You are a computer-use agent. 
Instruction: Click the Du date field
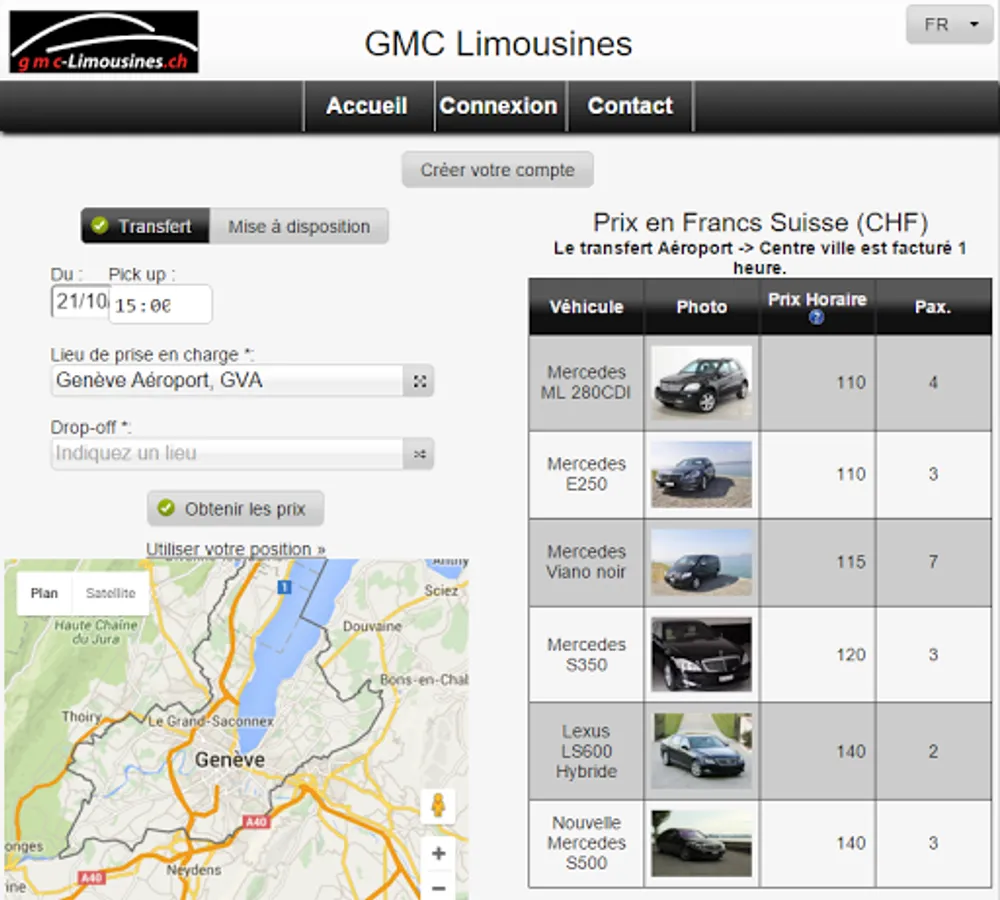coord(80,301)
